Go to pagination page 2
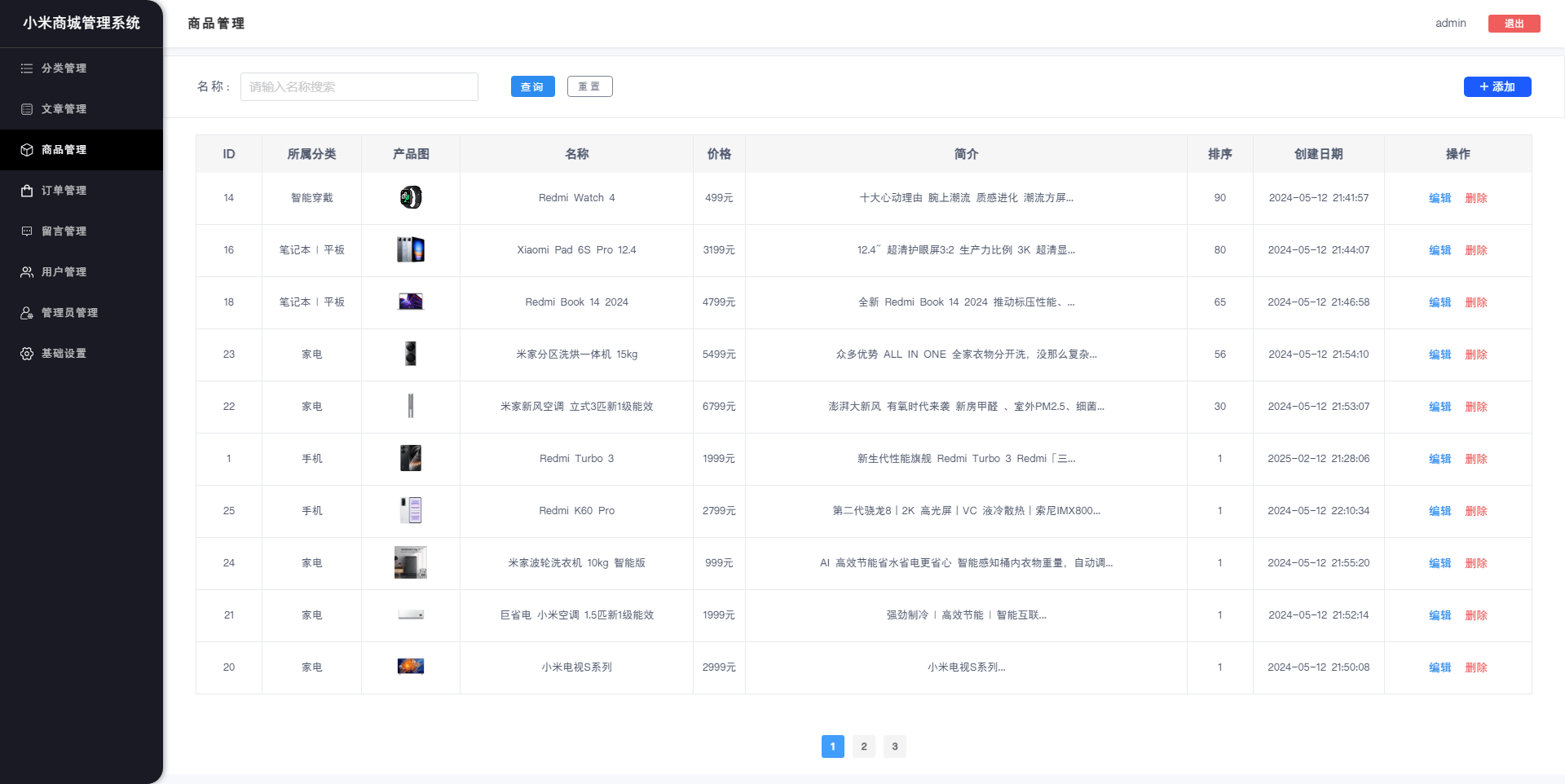The width and height of the screenshot is (1565, 784). [864, 747]
